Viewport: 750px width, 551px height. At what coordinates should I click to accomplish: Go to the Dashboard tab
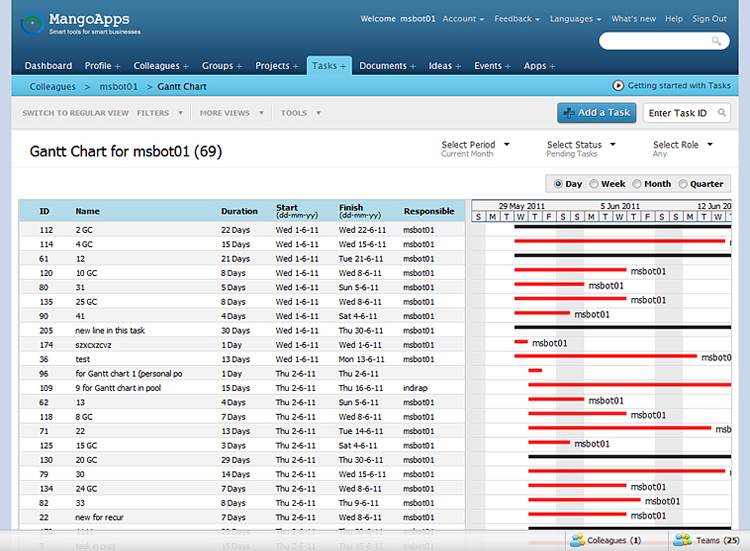(x=48, y=66)
